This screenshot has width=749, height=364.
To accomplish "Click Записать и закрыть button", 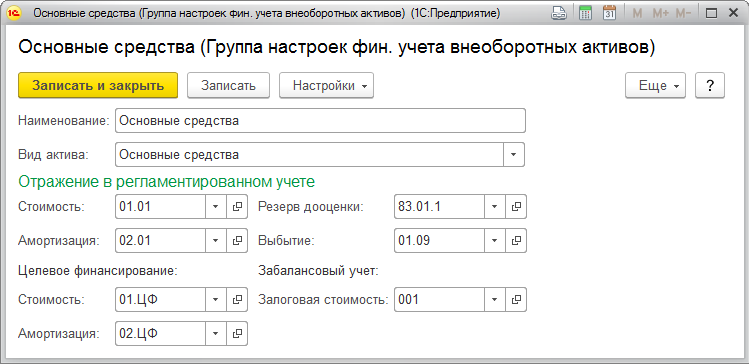I will point(98,86).
